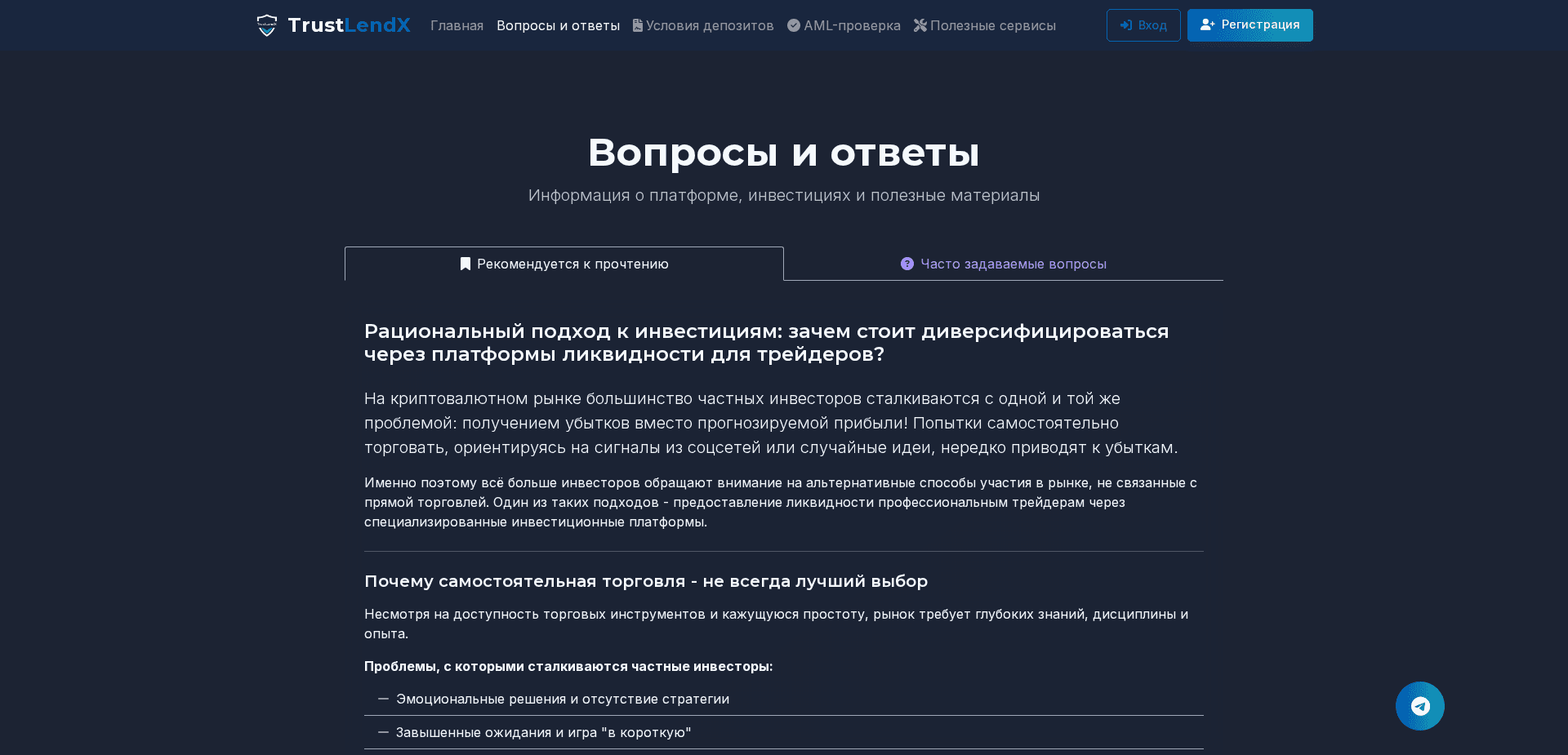Go to Главная in the navigation
The image size is (1568, 755).
[x=457, y=25]
